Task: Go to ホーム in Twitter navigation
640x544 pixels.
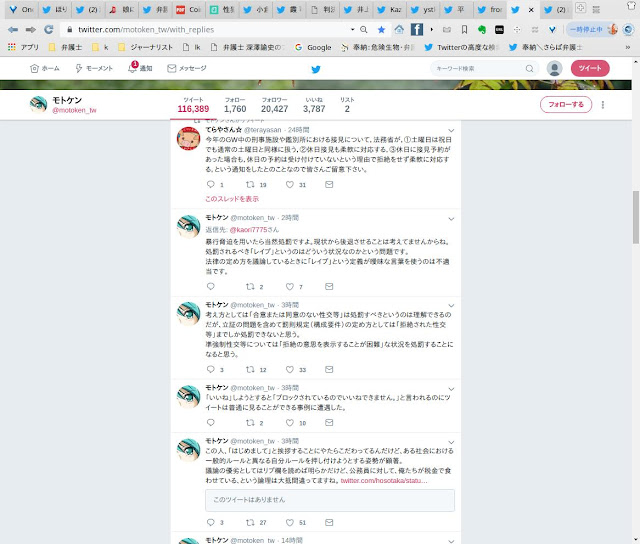Action: (45, 68)
